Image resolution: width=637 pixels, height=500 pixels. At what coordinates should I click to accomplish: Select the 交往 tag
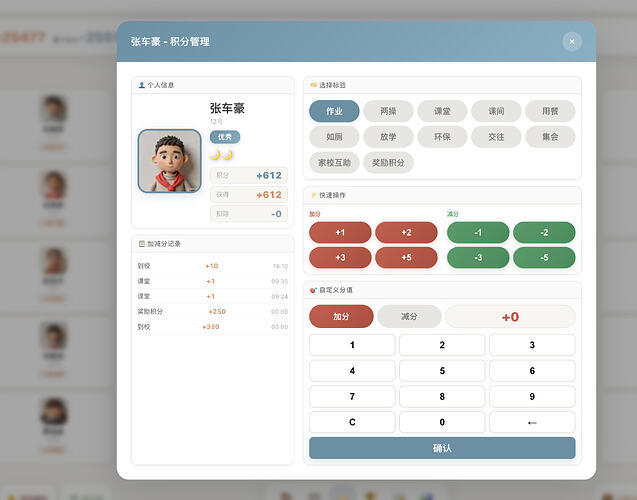point(496,137)
